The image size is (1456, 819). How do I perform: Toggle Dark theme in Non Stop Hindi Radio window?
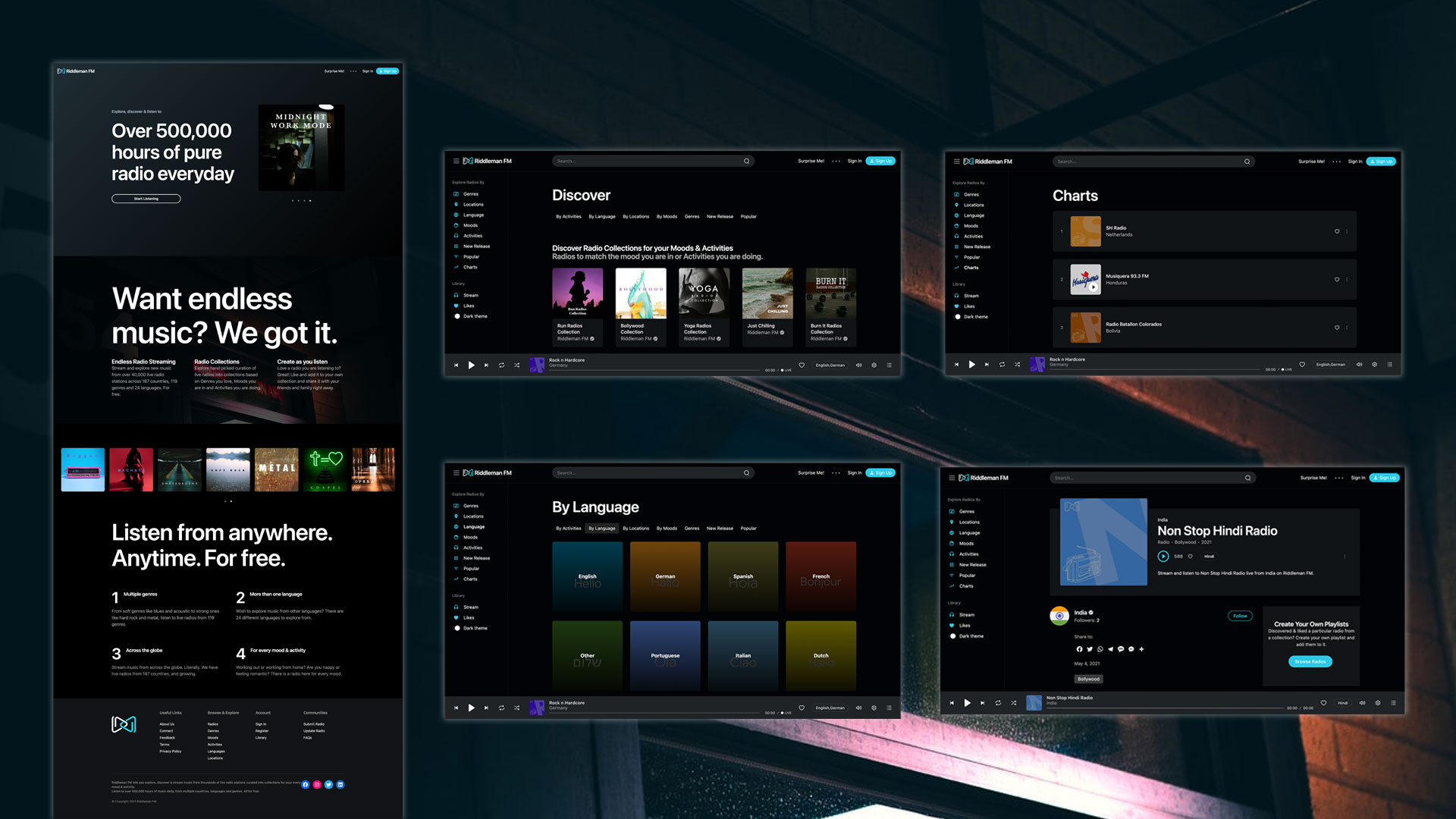pos(952,636)
